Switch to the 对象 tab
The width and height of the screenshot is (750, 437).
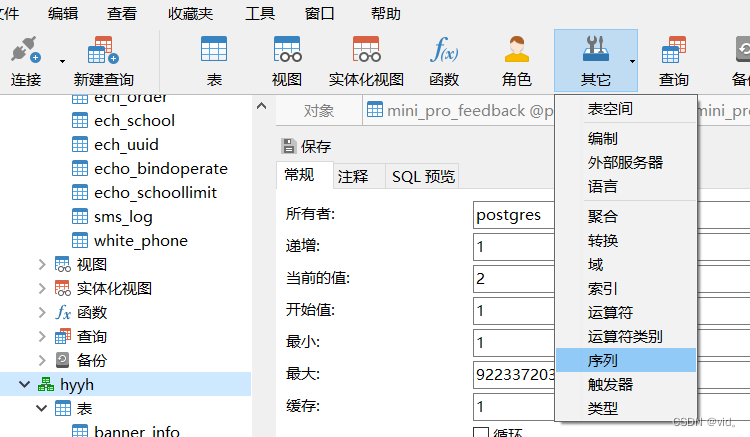[x=319, y=111]
